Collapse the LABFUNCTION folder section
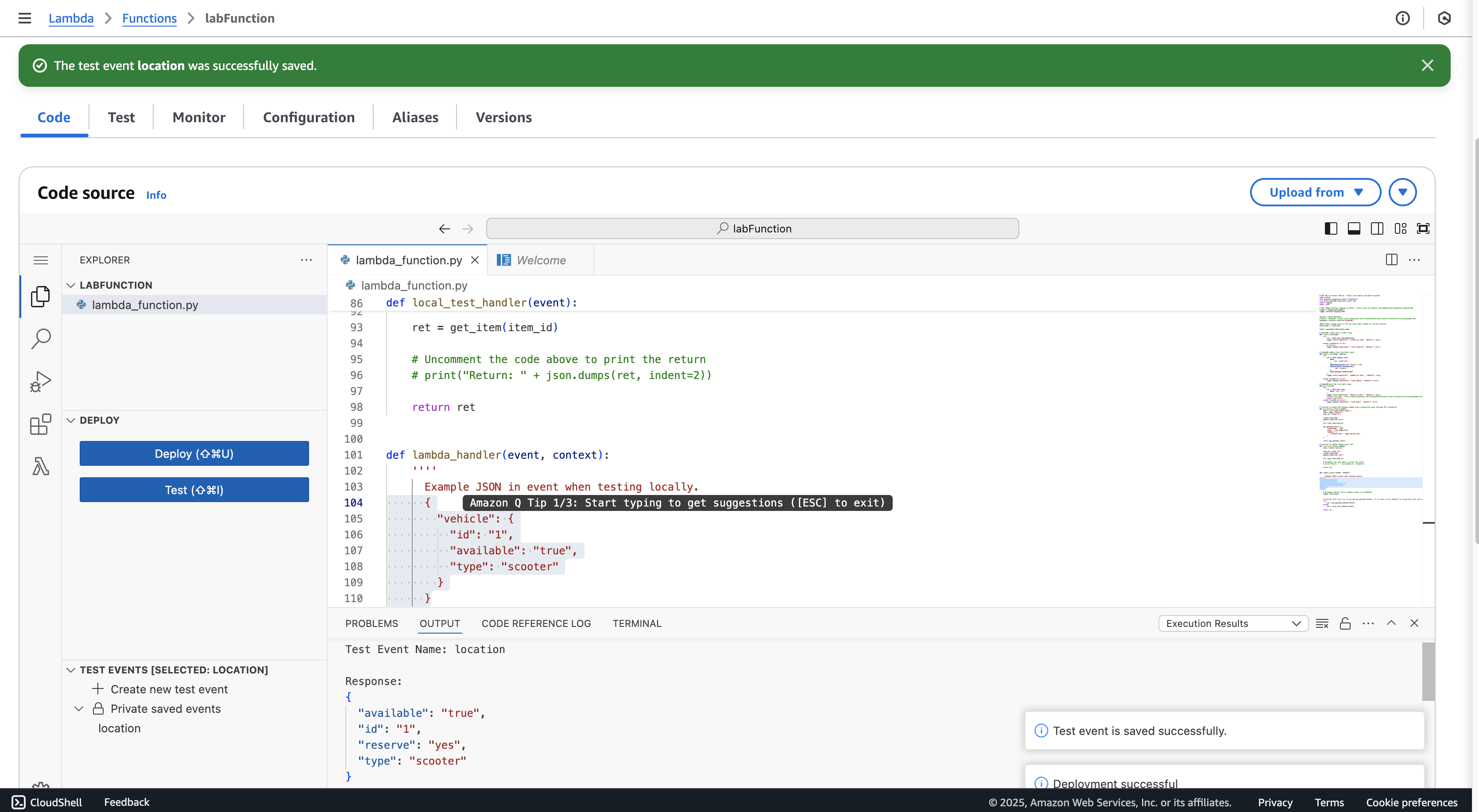 [x=71, y=285]
